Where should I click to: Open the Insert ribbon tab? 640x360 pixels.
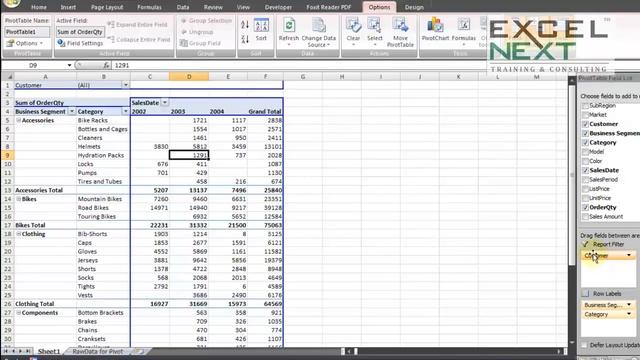(x=68, y=7)
